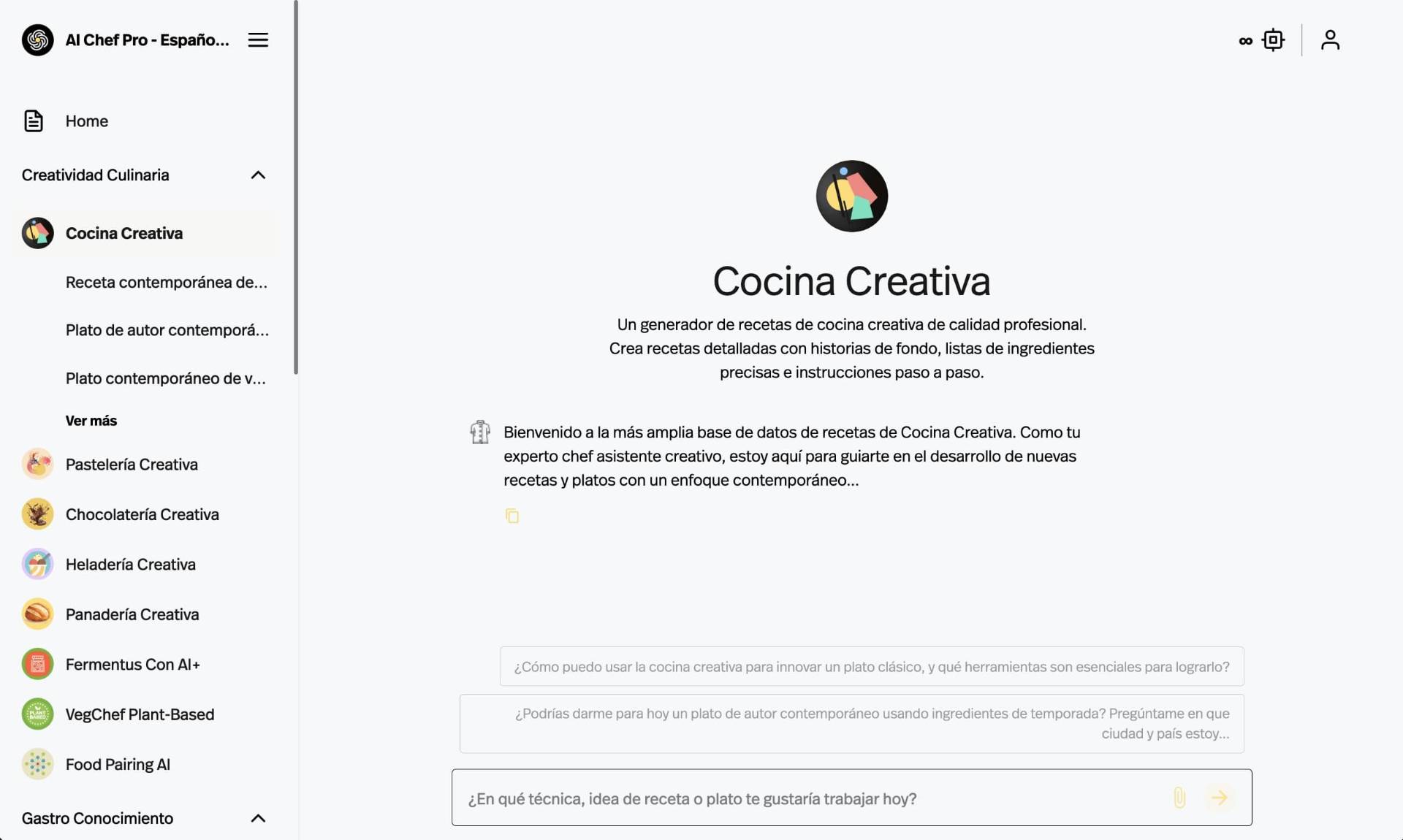The height and width of the screenshot is (840, 1403).
Task: Expand chat history with Ver más
Action: 91,421
